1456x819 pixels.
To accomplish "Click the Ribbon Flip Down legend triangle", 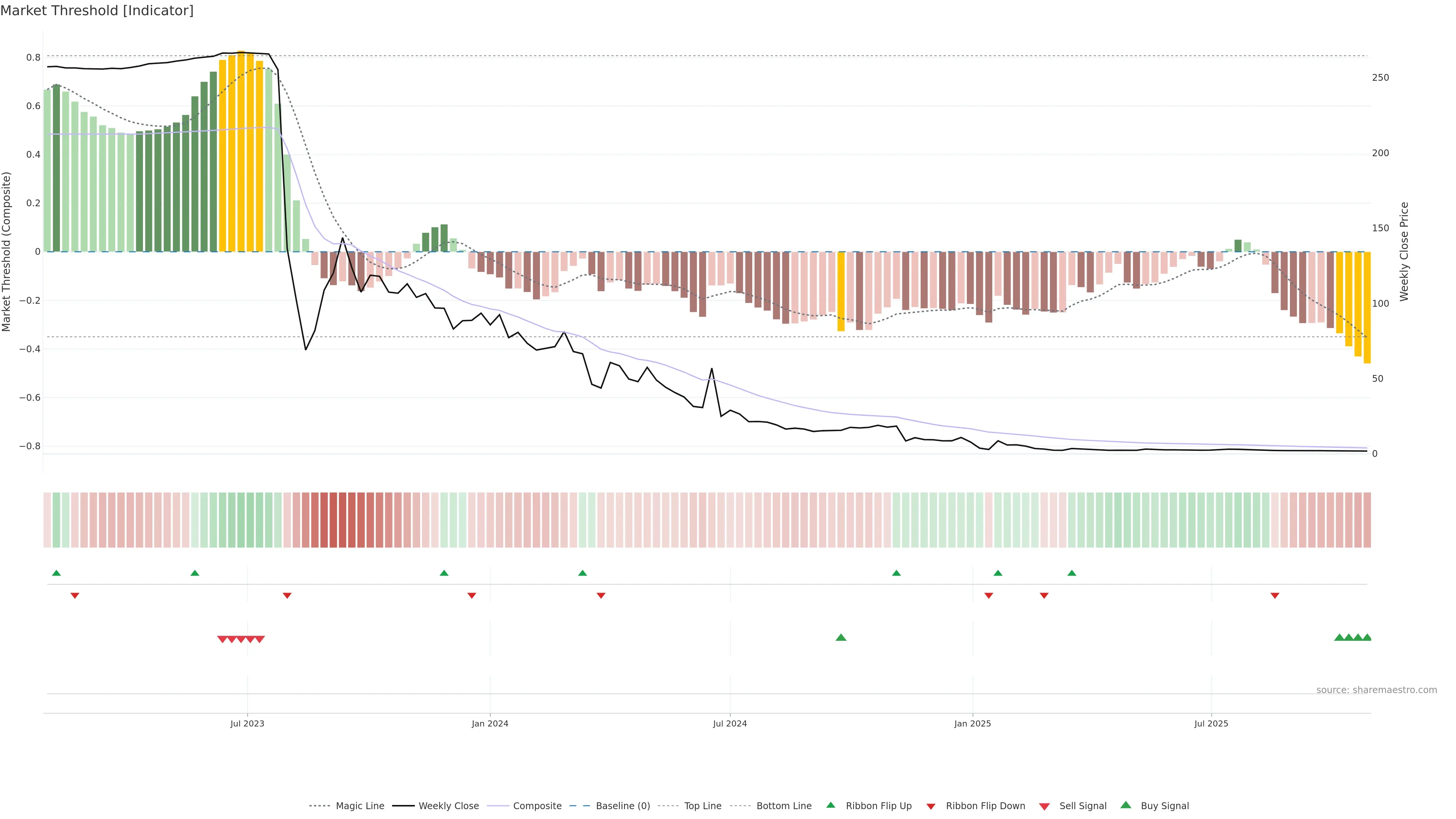I will pyautogui.click(x=930, y=806).
